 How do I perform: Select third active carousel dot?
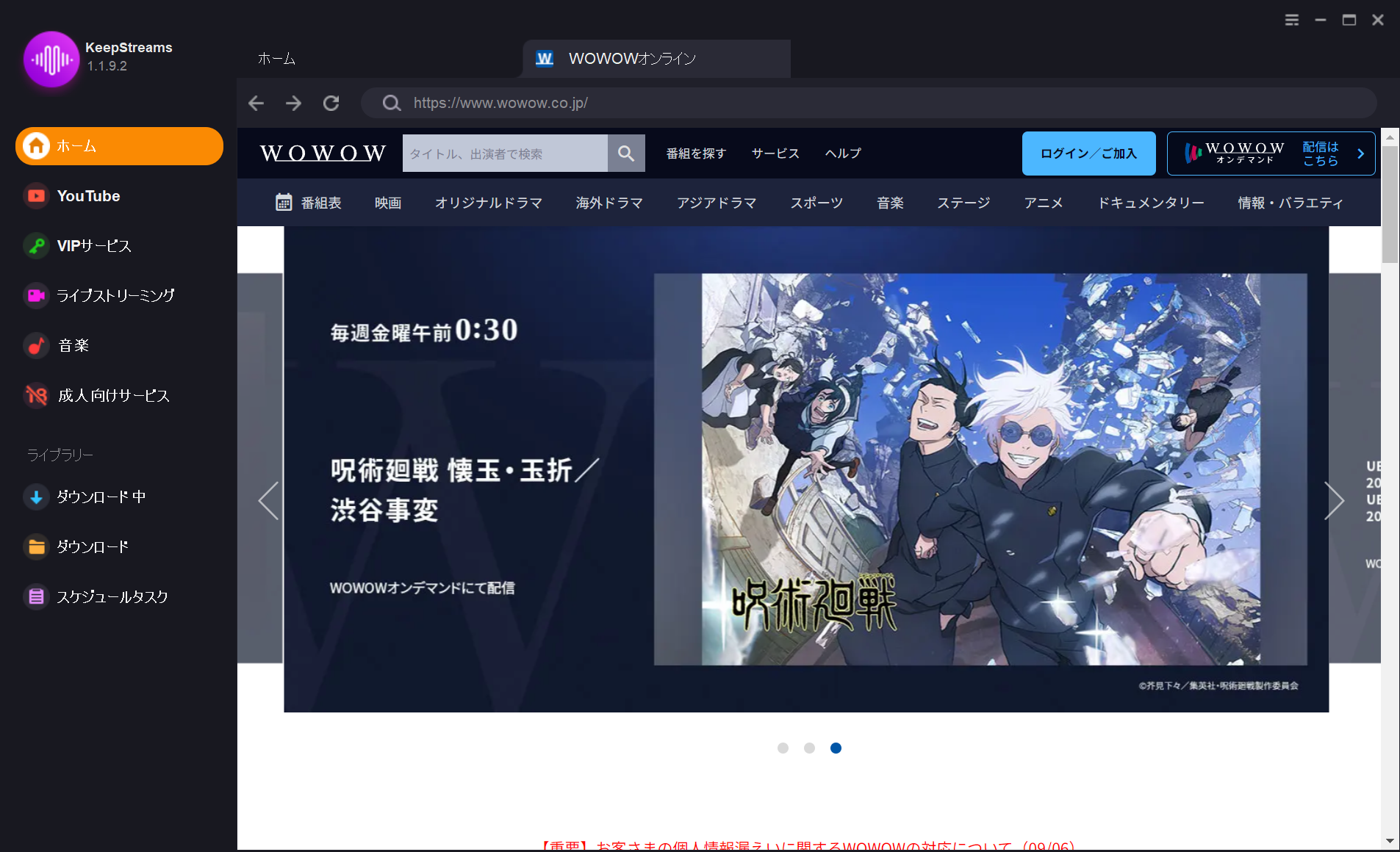coord(836,748)
